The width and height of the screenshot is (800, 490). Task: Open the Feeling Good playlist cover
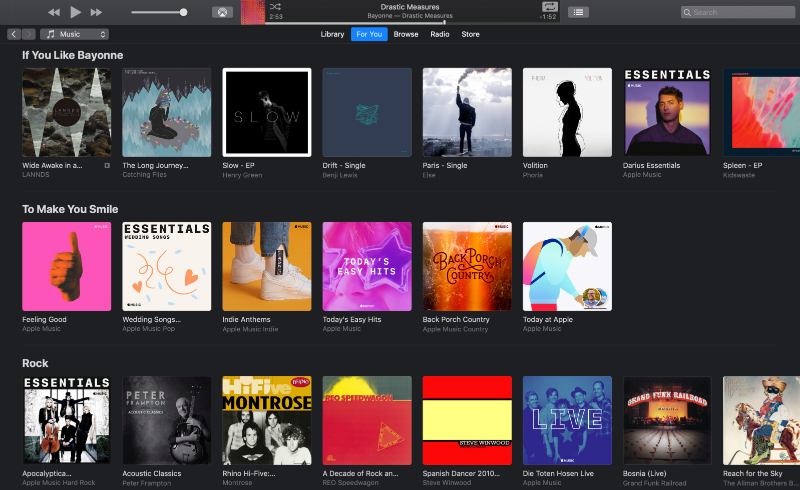pyautogui.click(x=66, y=266)
